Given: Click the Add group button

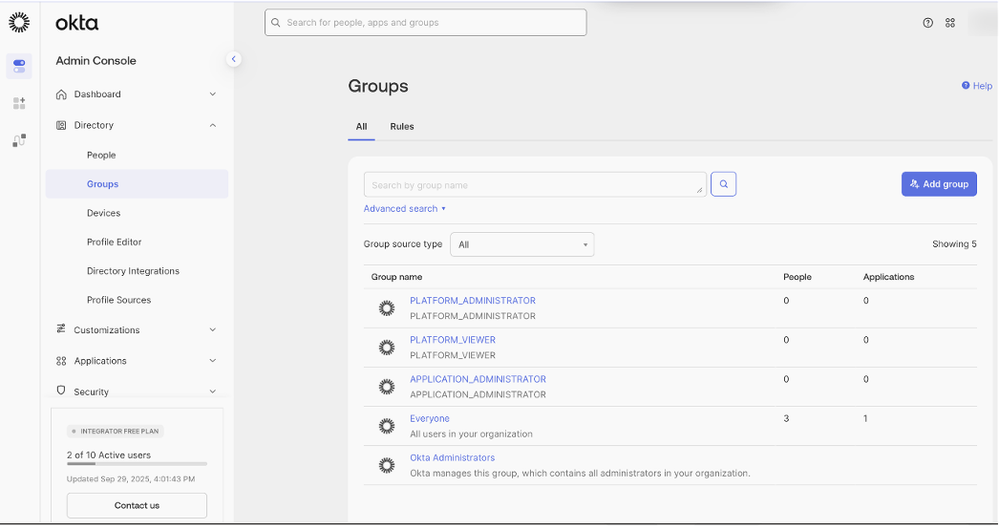Looking at the screenshot, I should [938, 184].
